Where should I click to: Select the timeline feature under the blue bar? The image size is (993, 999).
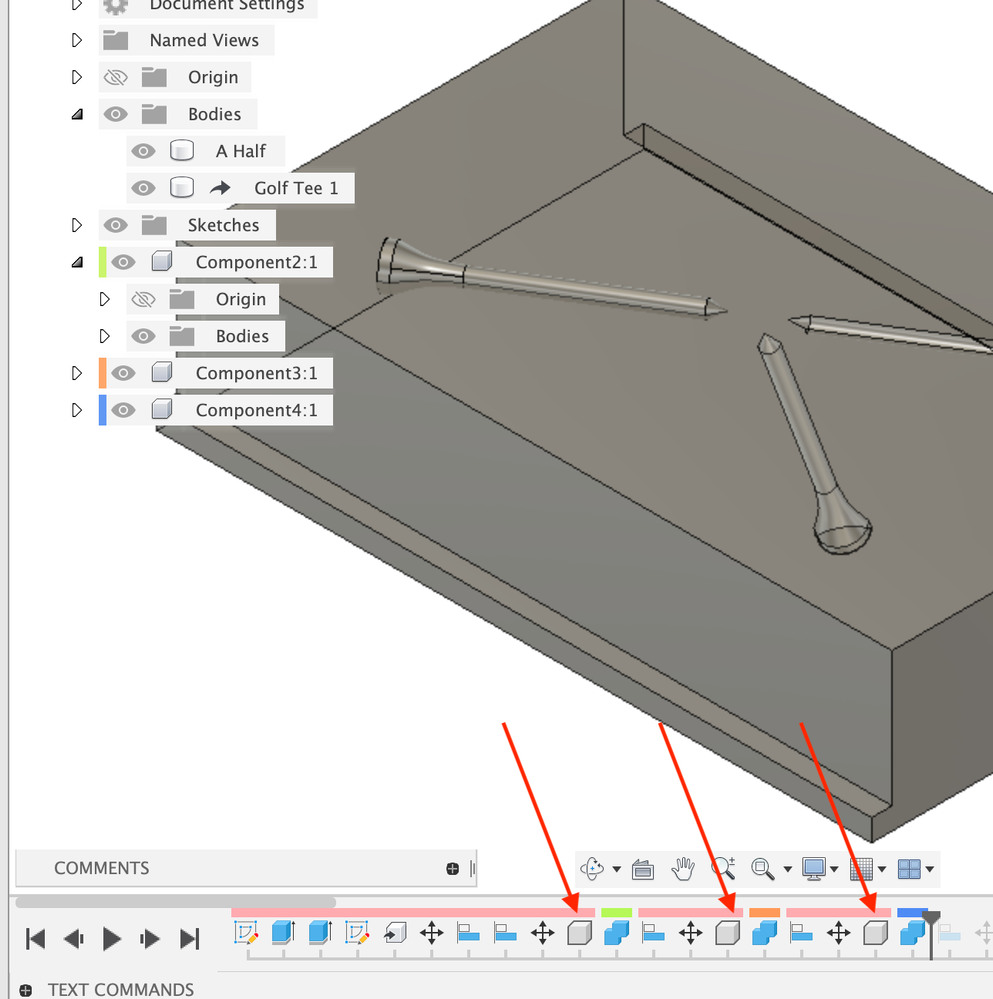pos(912,934)
